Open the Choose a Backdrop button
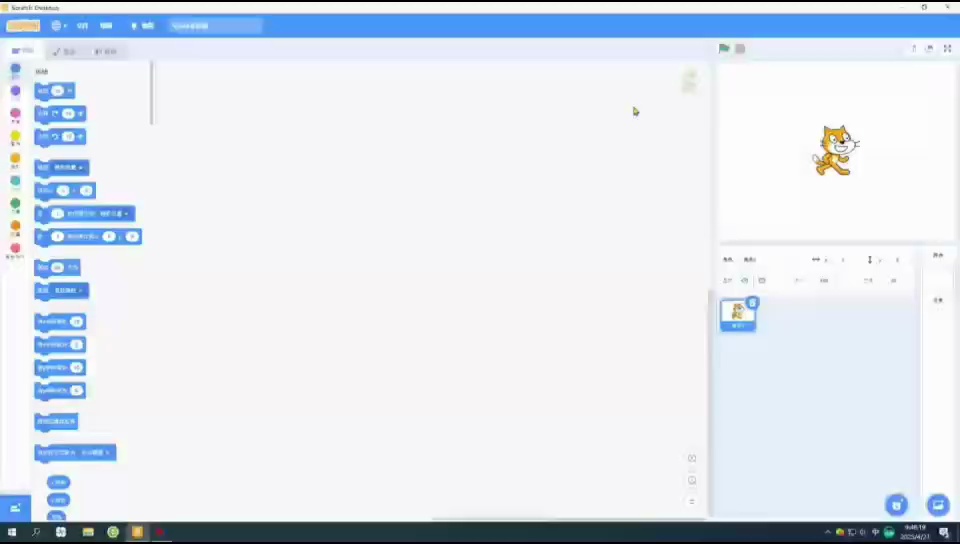960x544 pixels. [937, 505]
